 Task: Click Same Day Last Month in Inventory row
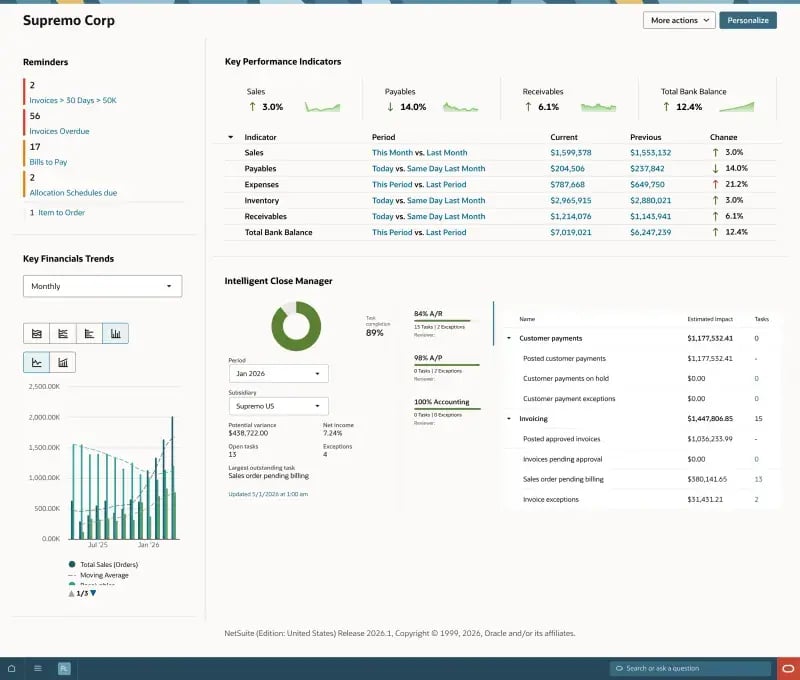pos(446,200)
